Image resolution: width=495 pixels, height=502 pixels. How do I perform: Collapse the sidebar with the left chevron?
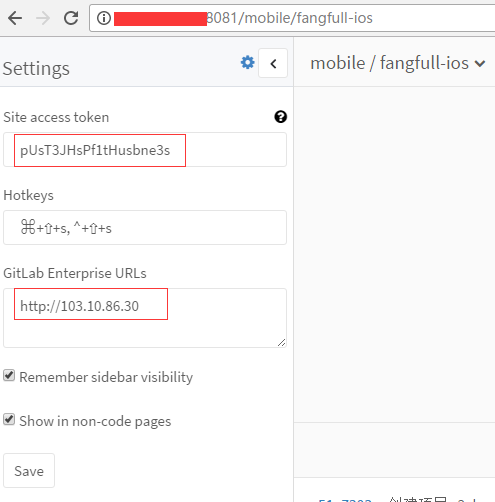pyautogui.click(x=273, y=63)
